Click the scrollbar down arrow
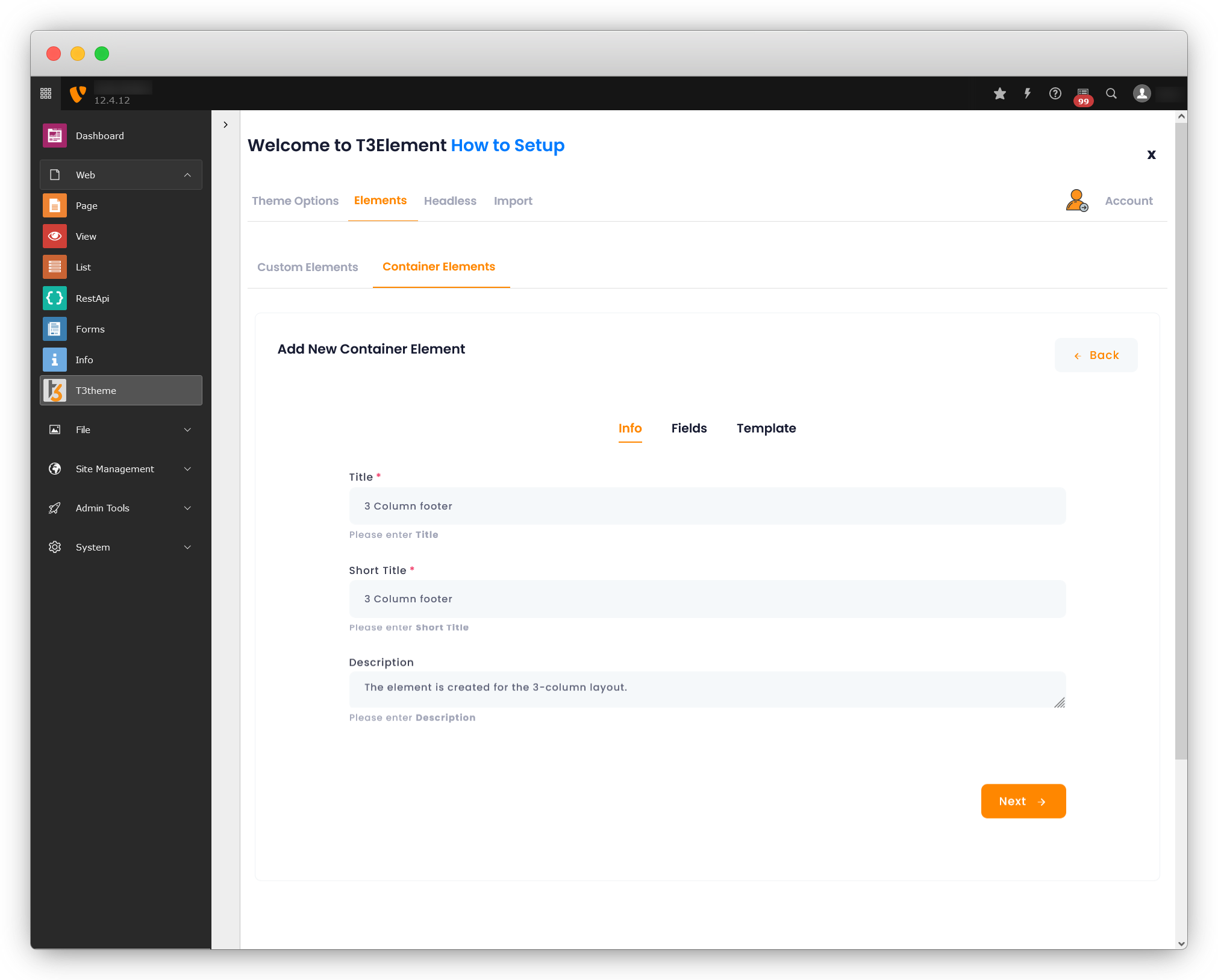1218x980 pixels. click(1181, 944)
